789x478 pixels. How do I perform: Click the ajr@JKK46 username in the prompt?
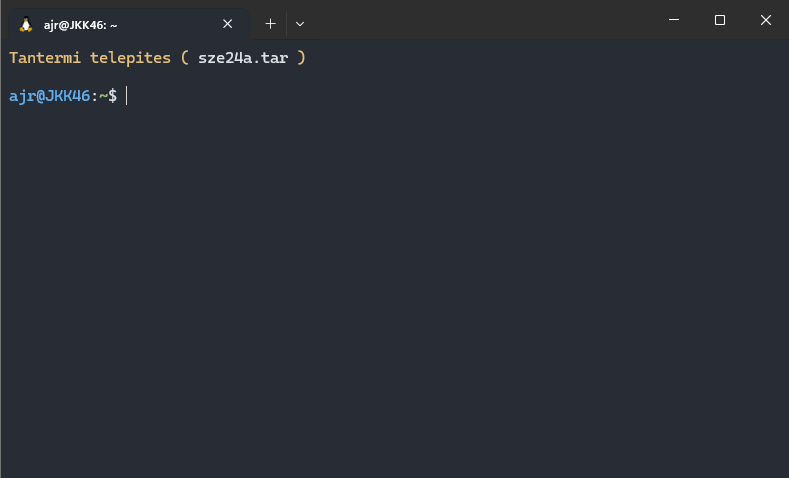click(49, 96)
